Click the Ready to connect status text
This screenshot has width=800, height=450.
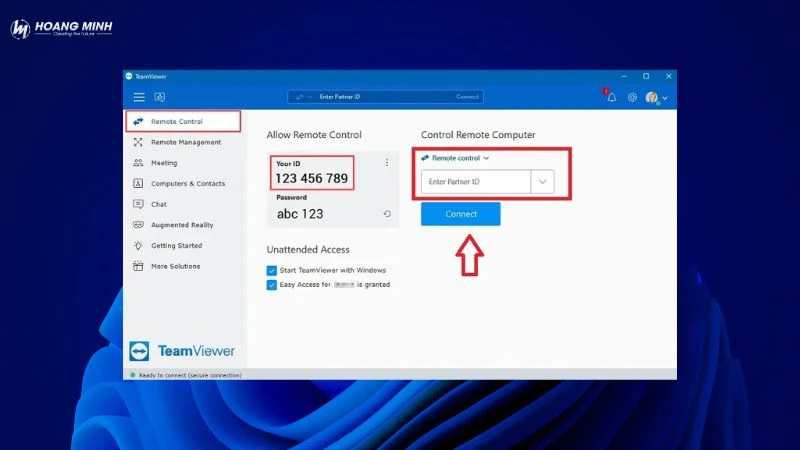(190, 375)
